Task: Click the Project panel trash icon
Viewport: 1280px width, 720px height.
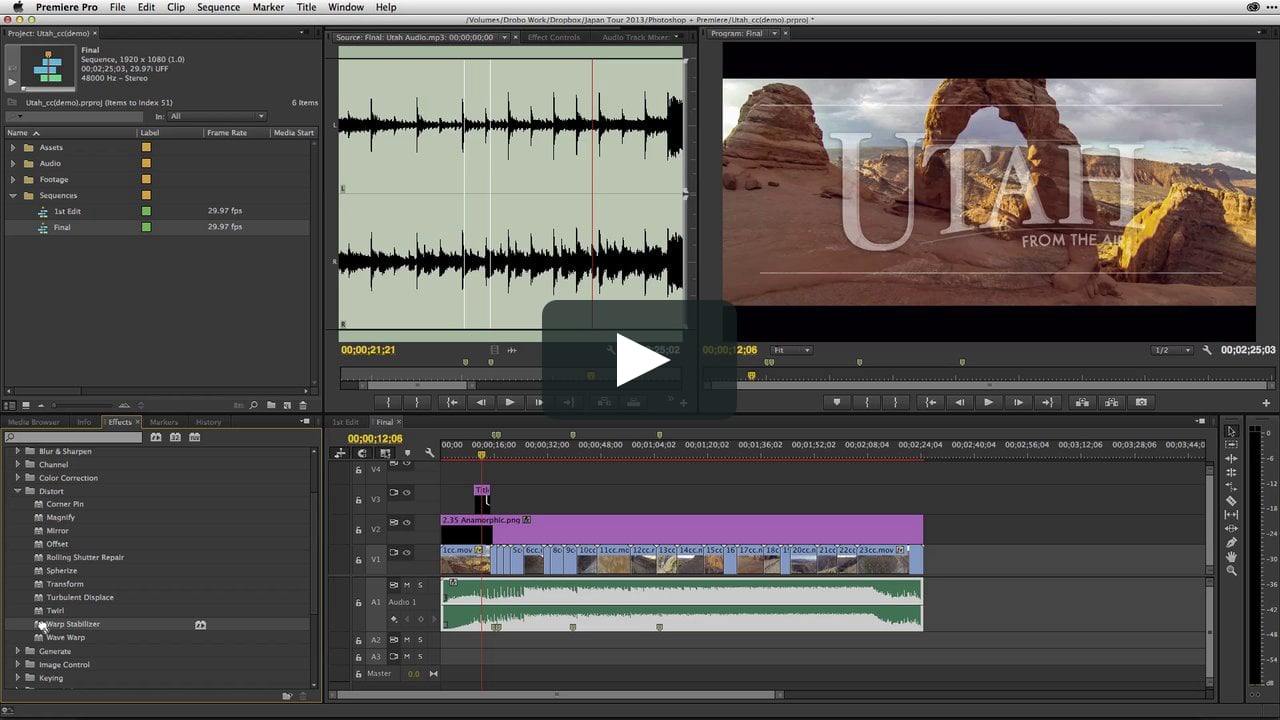Action: [x=303, y=405]
